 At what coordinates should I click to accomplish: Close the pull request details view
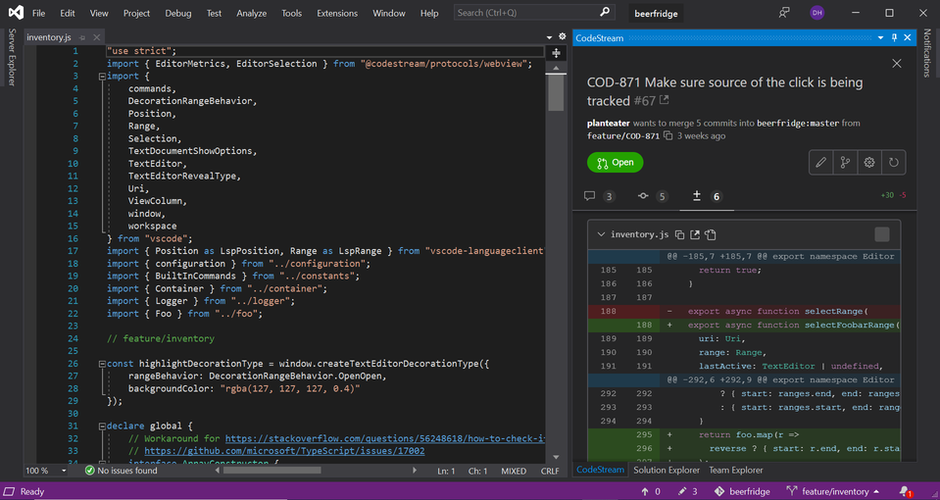(897, 64)
